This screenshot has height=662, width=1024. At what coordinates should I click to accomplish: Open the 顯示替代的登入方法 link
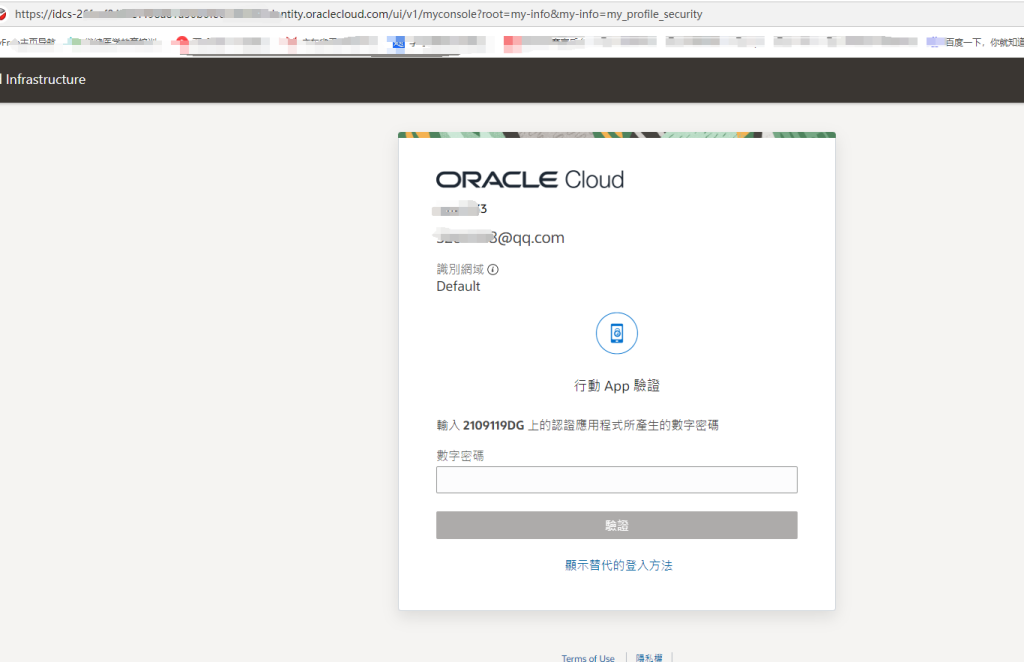click(x=618, y=565)
